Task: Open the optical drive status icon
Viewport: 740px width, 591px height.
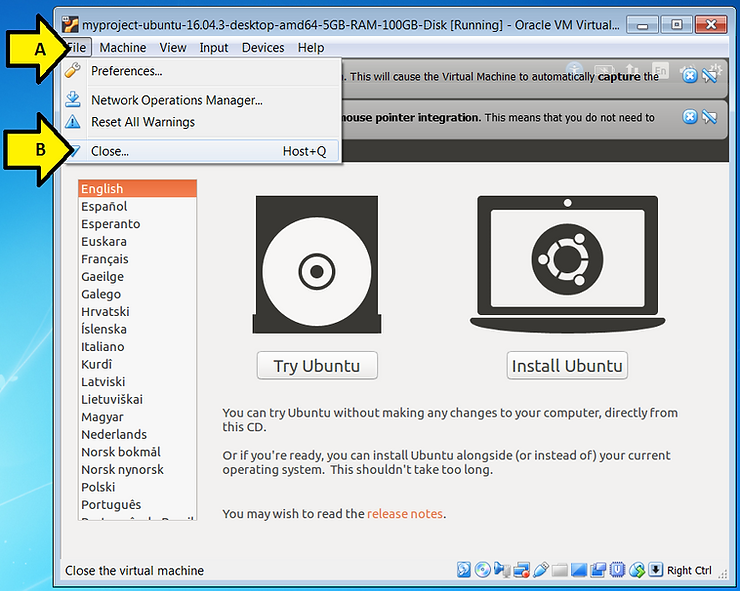Action: point(483,570)
